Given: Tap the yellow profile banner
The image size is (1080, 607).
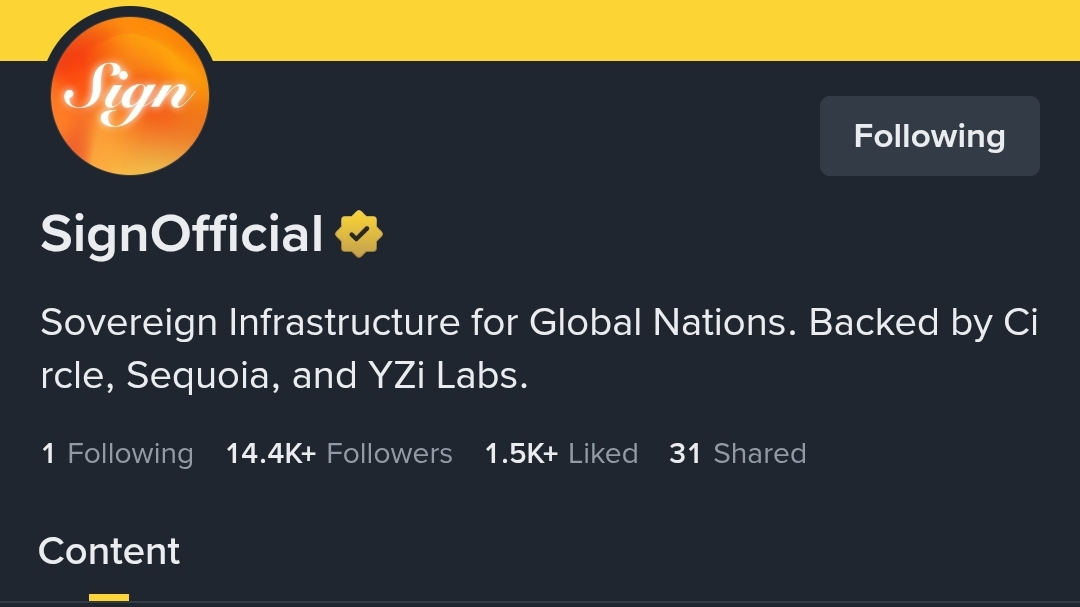Looking at the screenshot, I should (640, 28).
